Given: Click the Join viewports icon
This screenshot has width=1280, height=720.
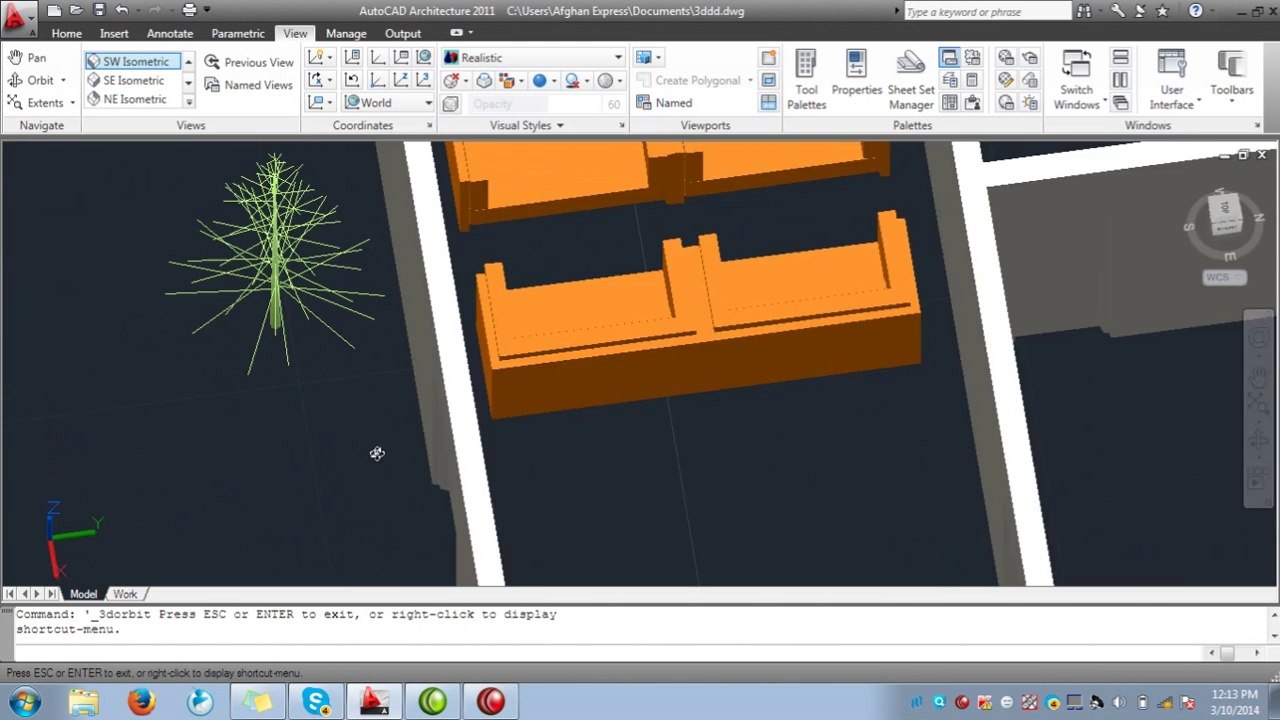Looking at the screenshot, I should pyautogui.click(x=768, y=103).
